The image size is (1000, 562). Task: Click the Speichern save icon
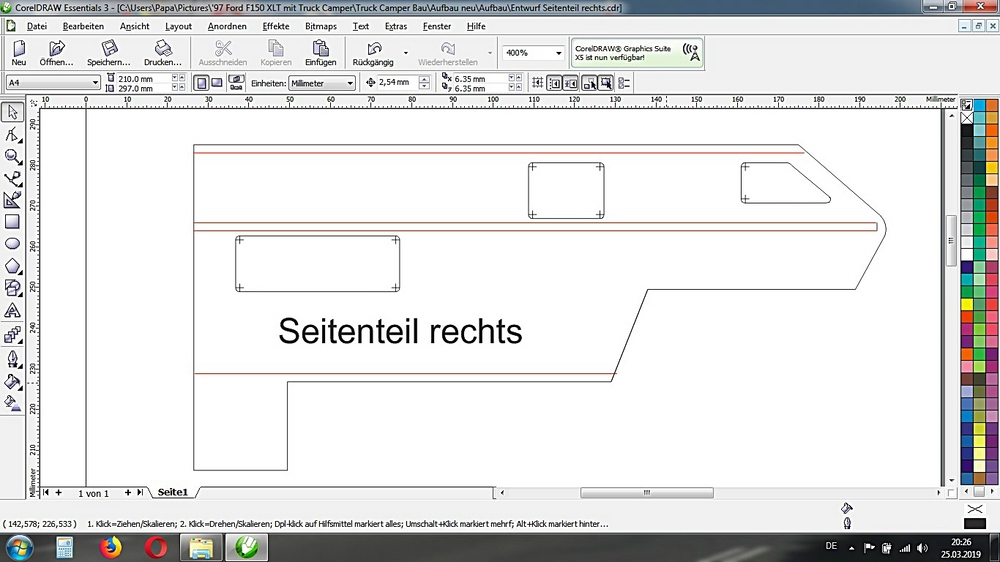(x=109, y=49)
